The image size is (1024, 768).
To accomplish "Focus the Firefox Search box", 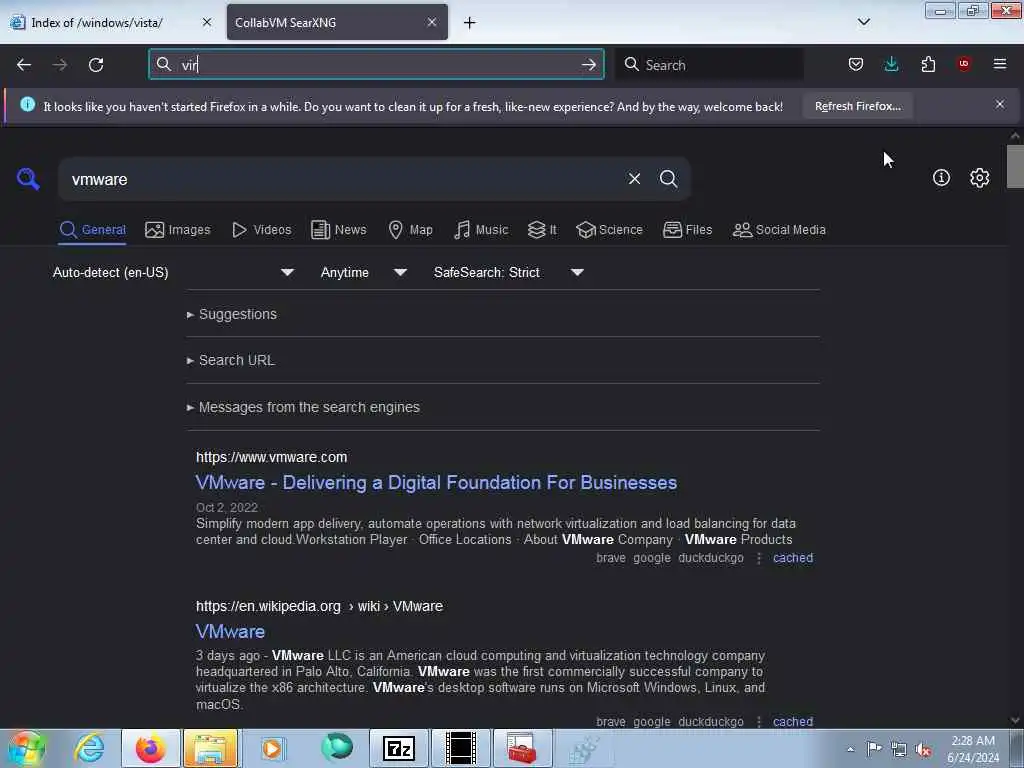I will 710,65.
